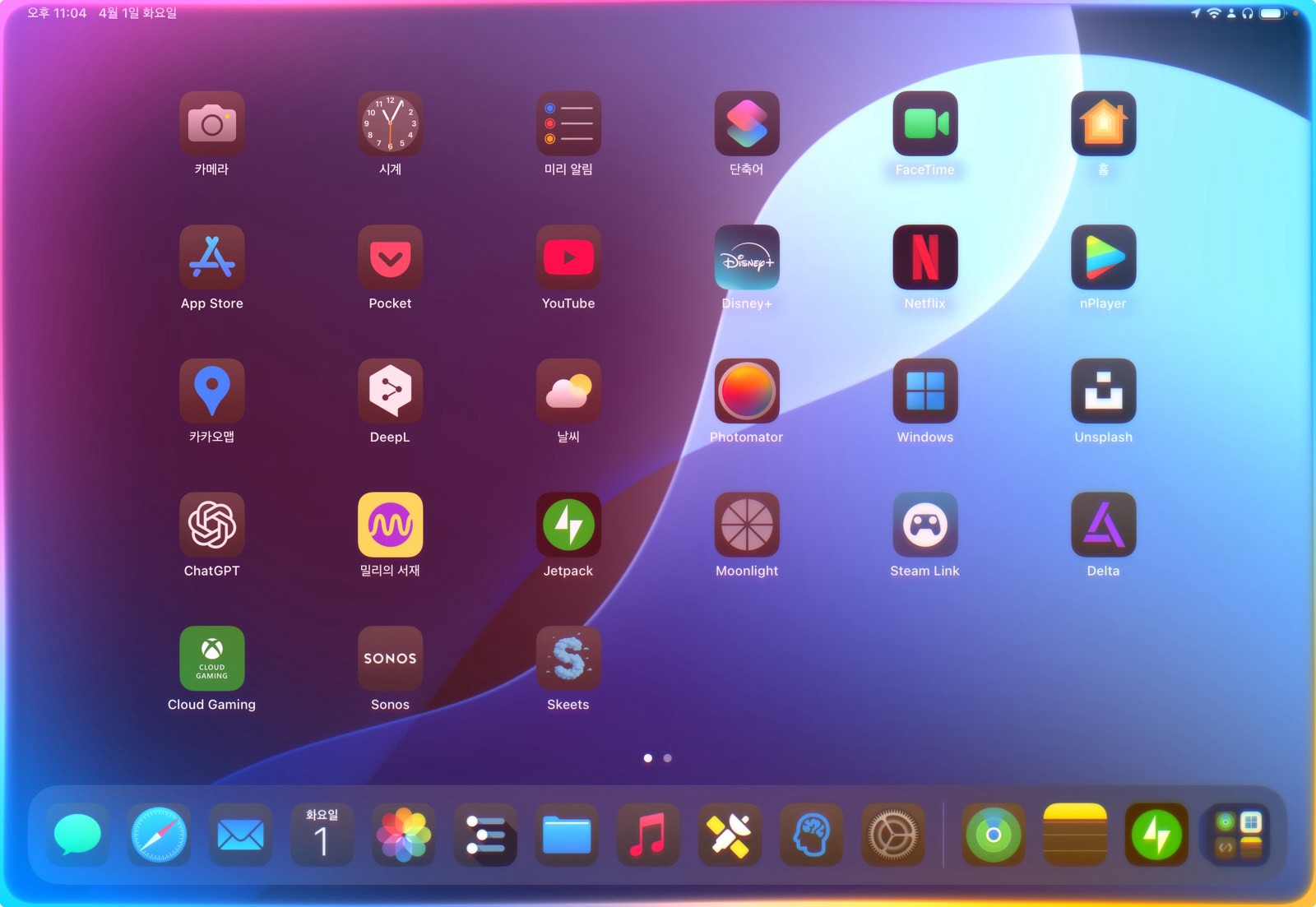Open Messages from the dock

(77, 835)
